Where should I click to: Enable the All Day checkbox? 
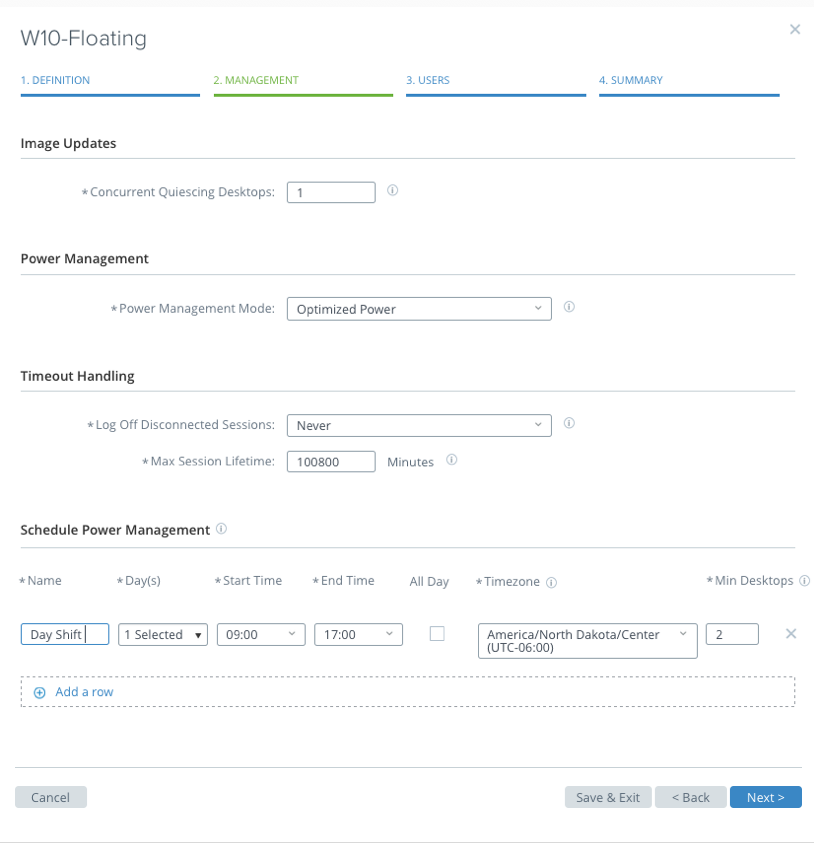point(437,633)
